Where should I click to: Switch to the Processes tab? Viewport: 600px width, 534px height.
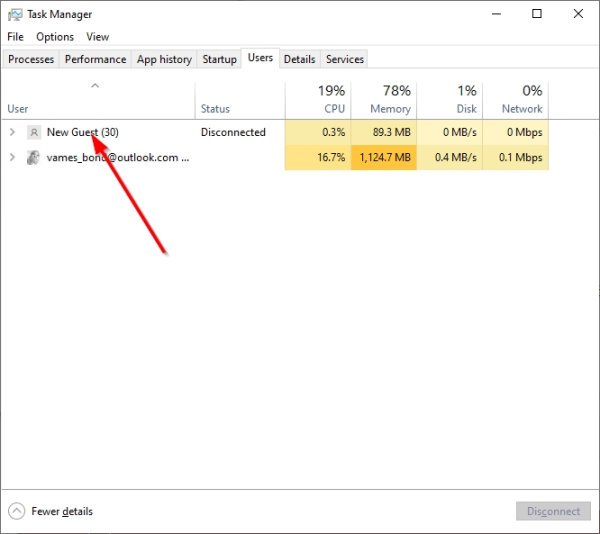pos(31,59)
